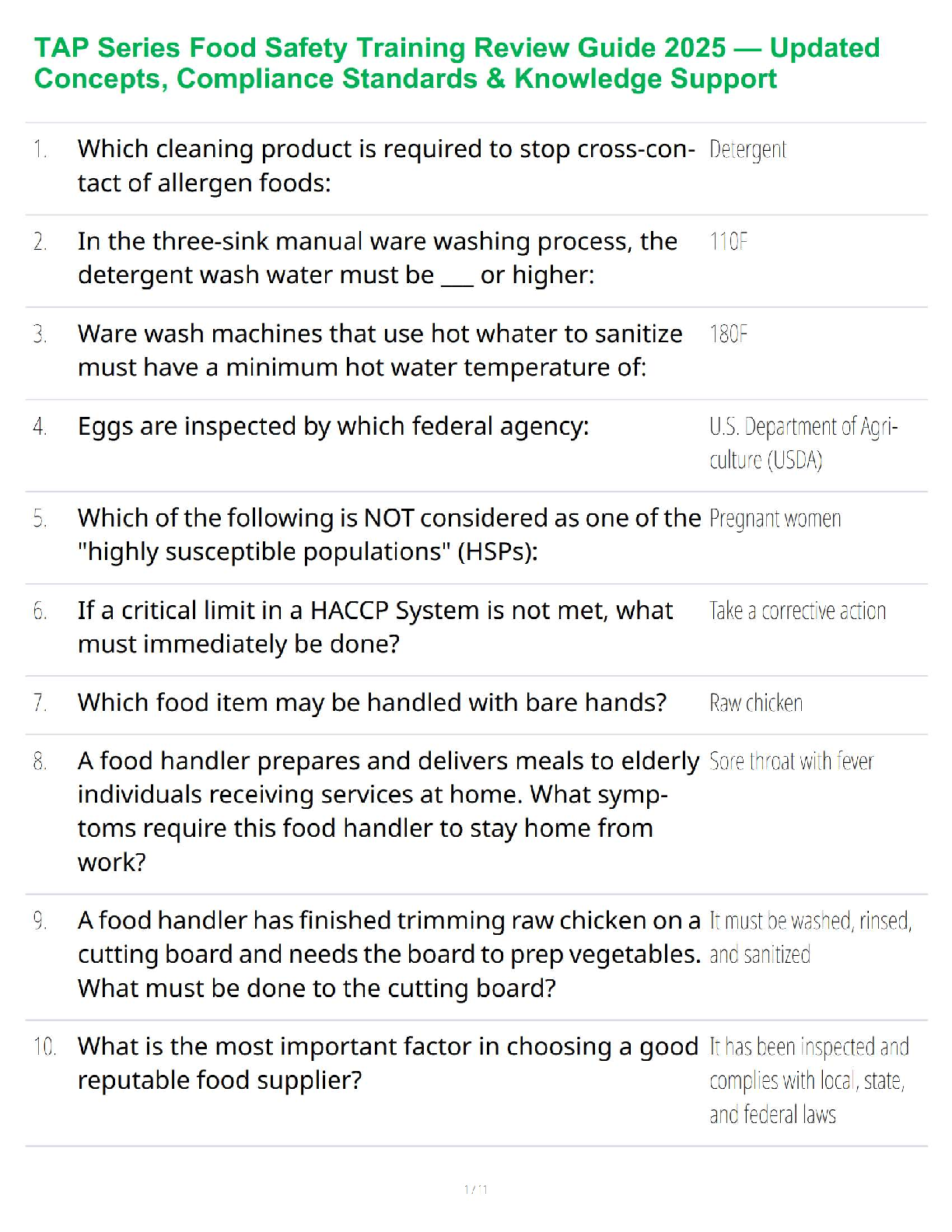Viewport: 952px width, 1232px height.
Task: Click the "Detergent" answer text
Action: click(747, 149)
